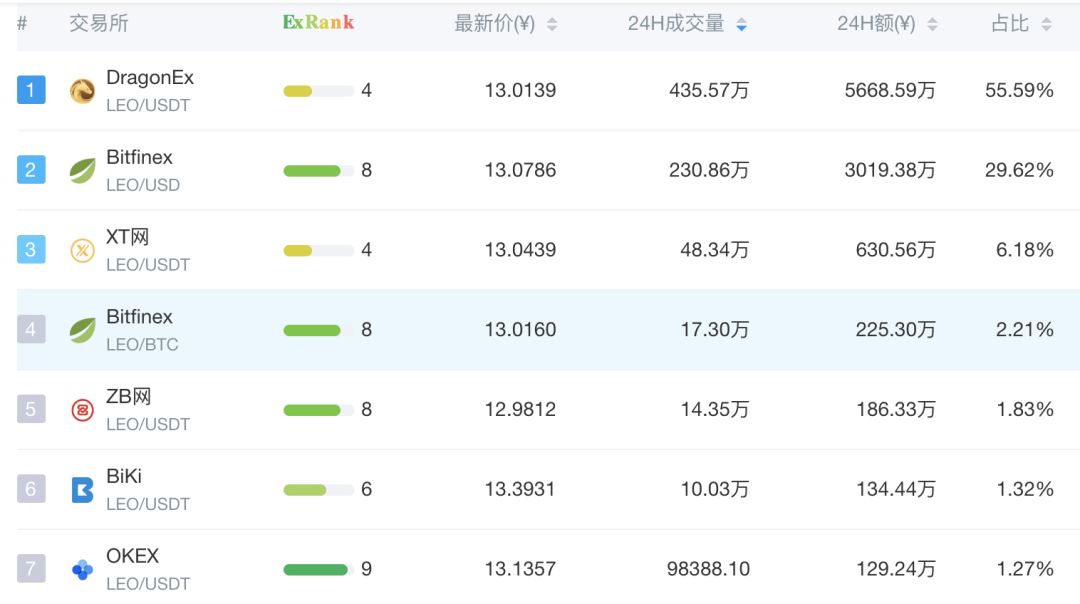
Task: Sort by 24H额(¥) using its sort arrows
Action: pos(932,25)
